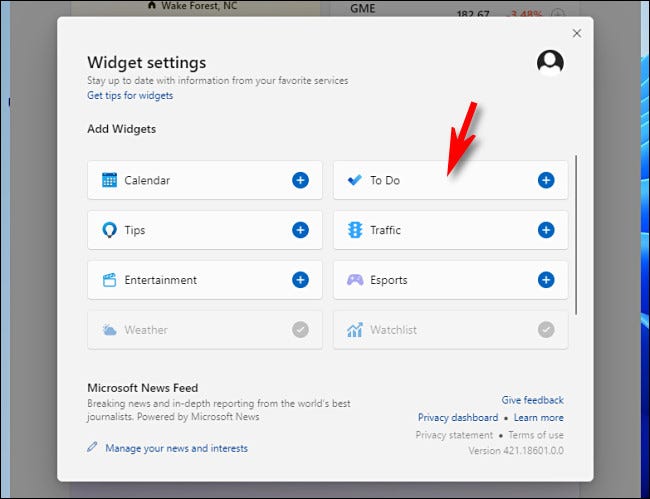Screen dimensions: 650x499
Task: Add the Tips widget using plus icon
Action: coord(300,230)
